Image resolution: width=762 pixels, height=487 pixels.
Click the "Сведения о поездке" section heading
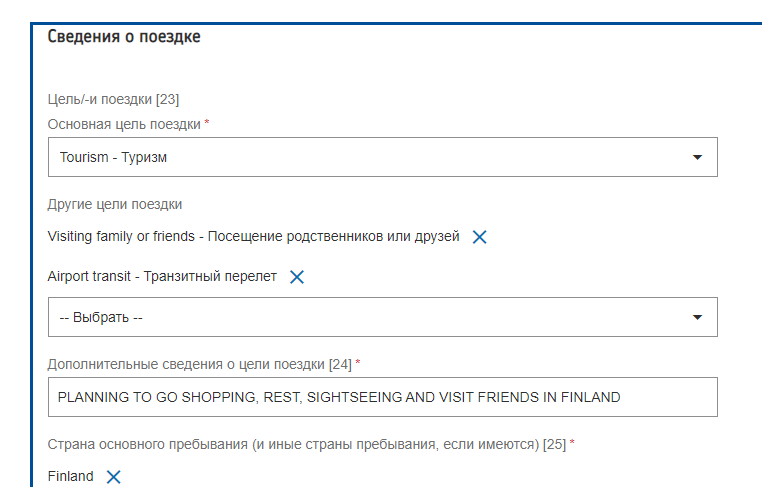[124, 37]
